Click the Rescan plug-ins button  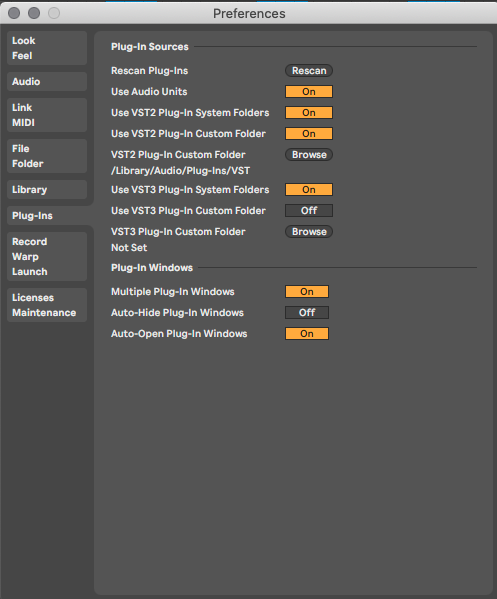point(309,71)
